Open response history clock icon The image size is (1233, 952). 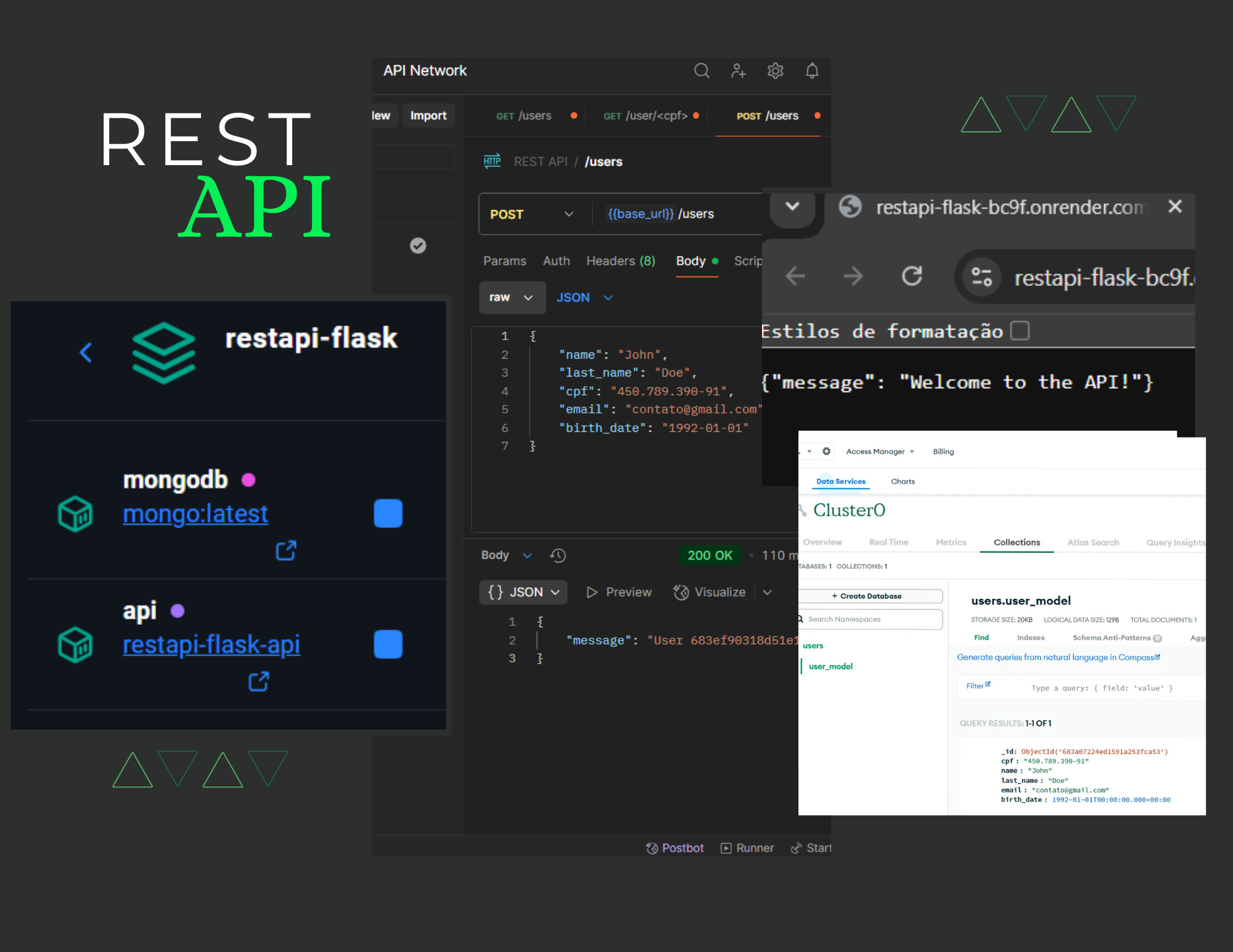(558, 556)
